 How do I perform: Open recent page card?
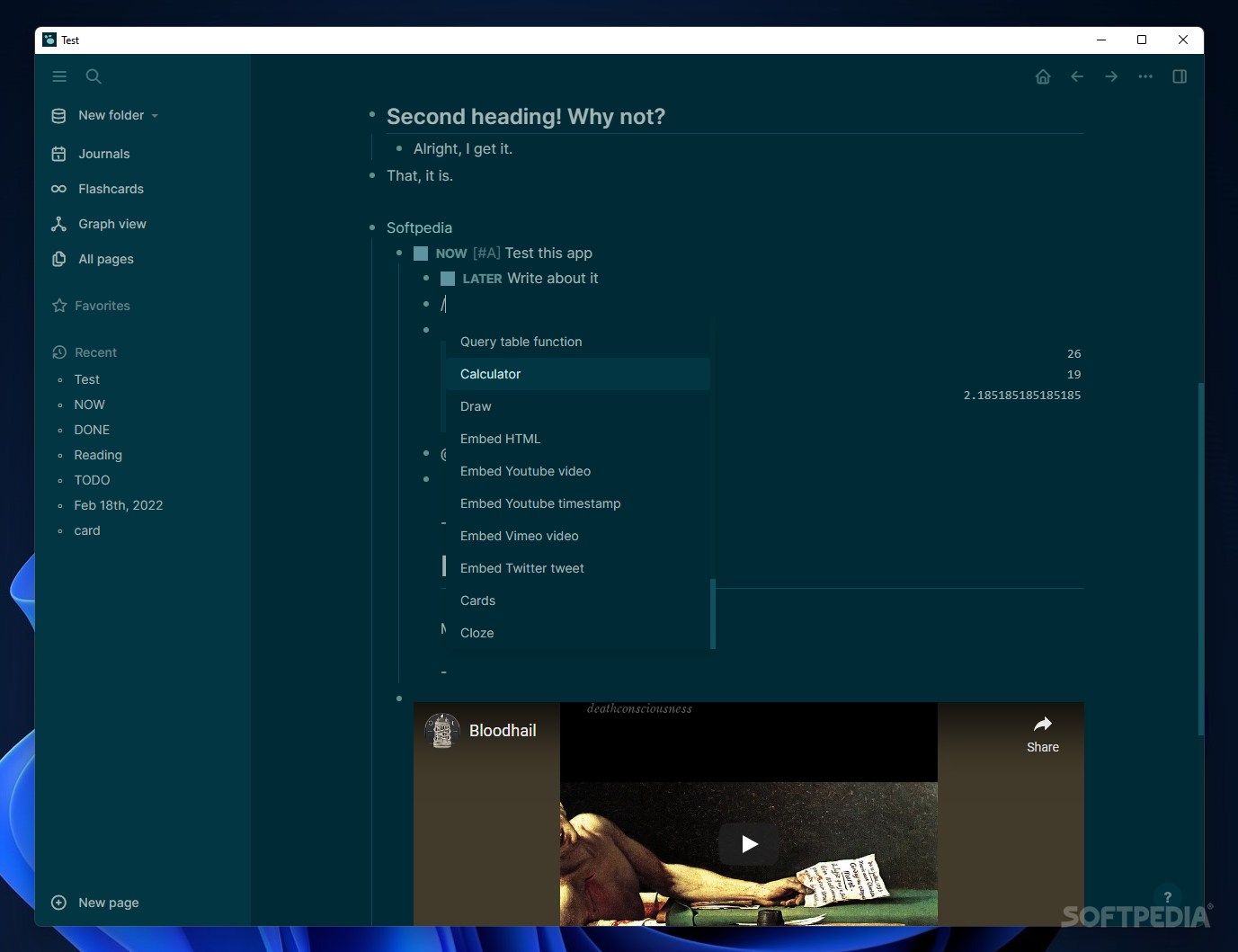coord(87,530)
